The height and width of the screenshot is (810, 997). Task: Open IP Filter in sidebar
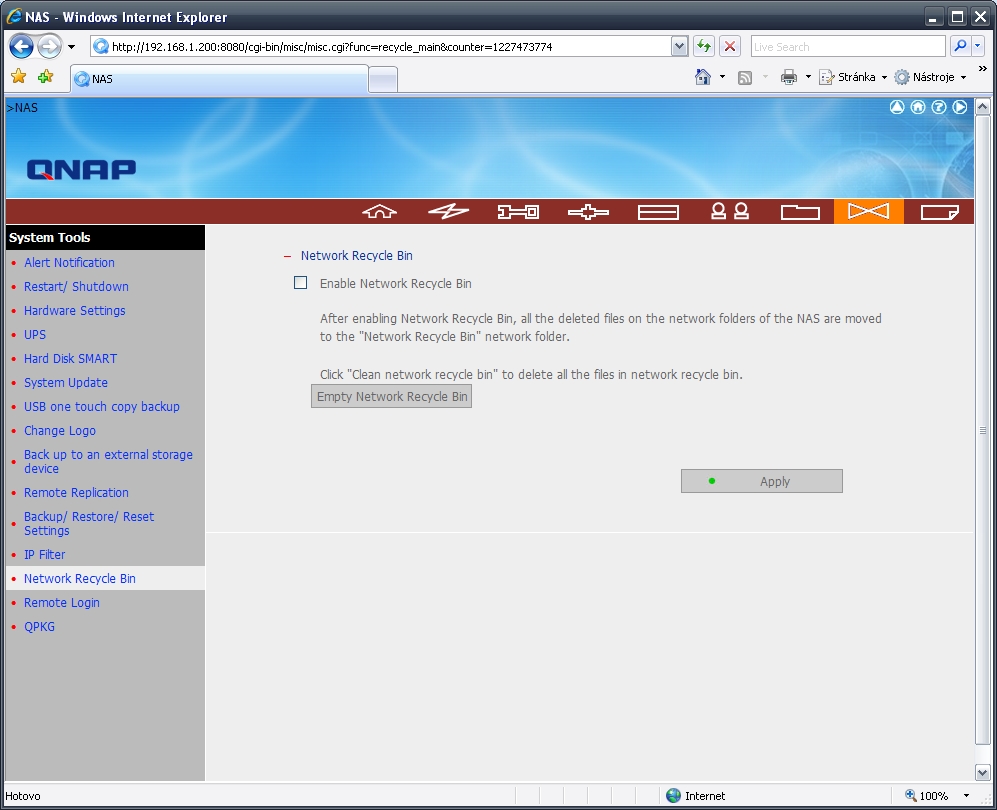pyautogui.click(x=45, y=554)
